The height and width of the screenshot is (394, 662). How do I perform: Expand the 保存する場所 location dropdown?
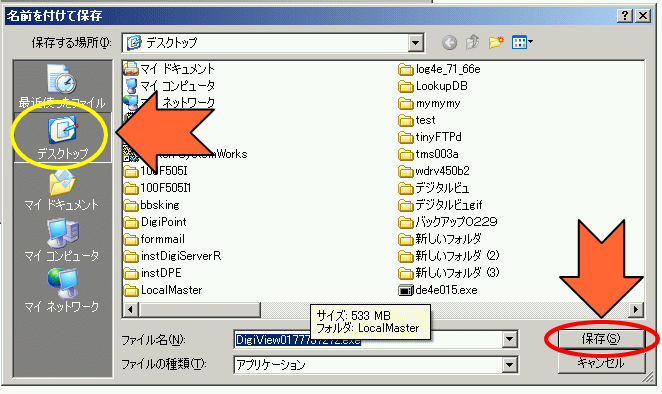coord(415,43)
